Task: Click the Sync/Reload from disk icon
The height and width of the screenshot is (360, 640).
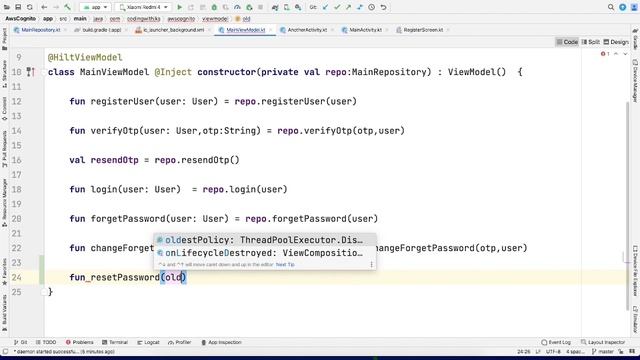Action: [x=30, y=7]
